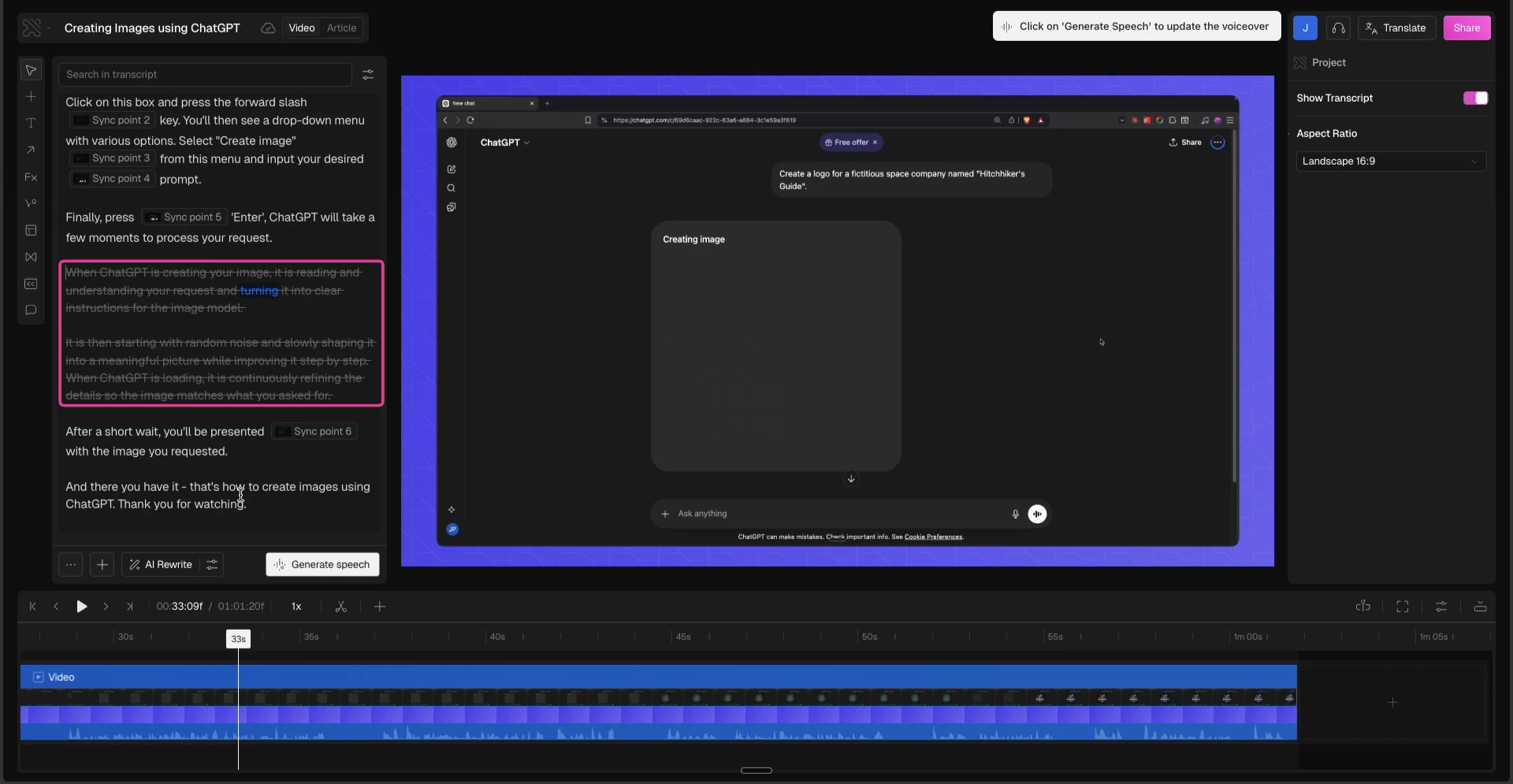Open timeline settings sliders icon
This screenshot has width=1513, height=784.
pyautogui.click(x=1441, y=607)
